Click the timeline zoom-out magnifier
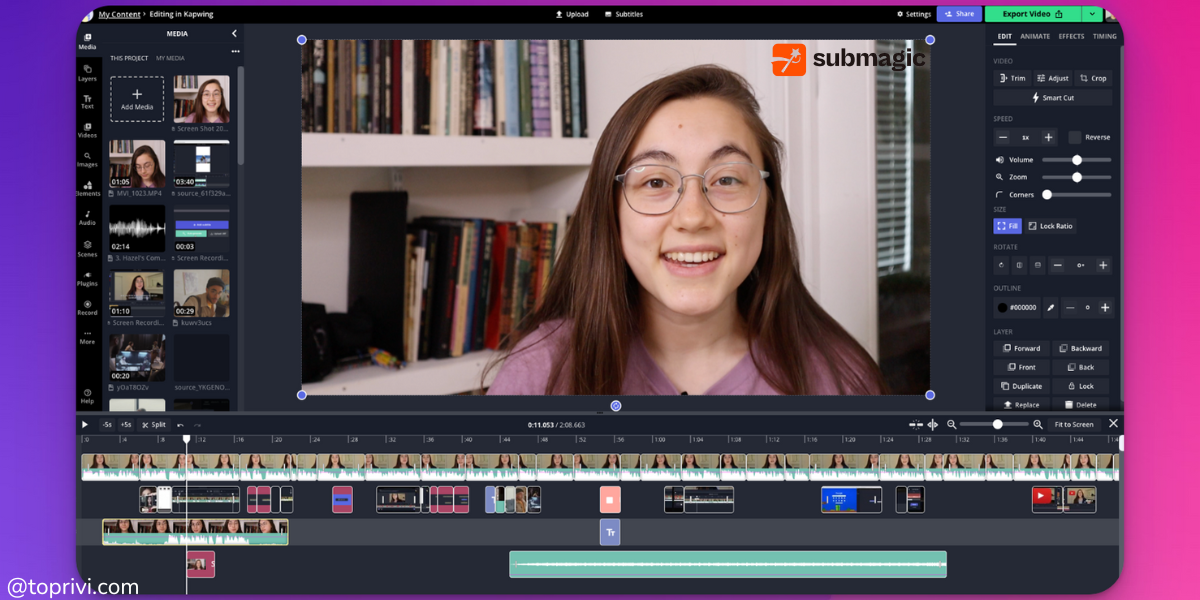The width and height of the screenshot is (1200, 600). click(952, 424)
